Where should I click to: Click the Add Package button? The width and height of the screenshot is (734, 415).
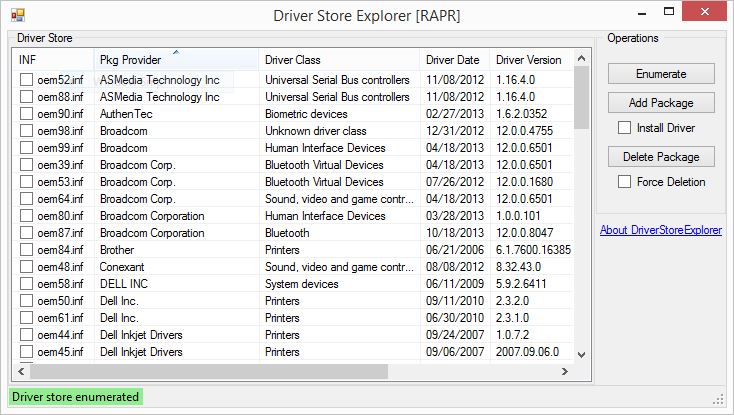coord(661,102)
